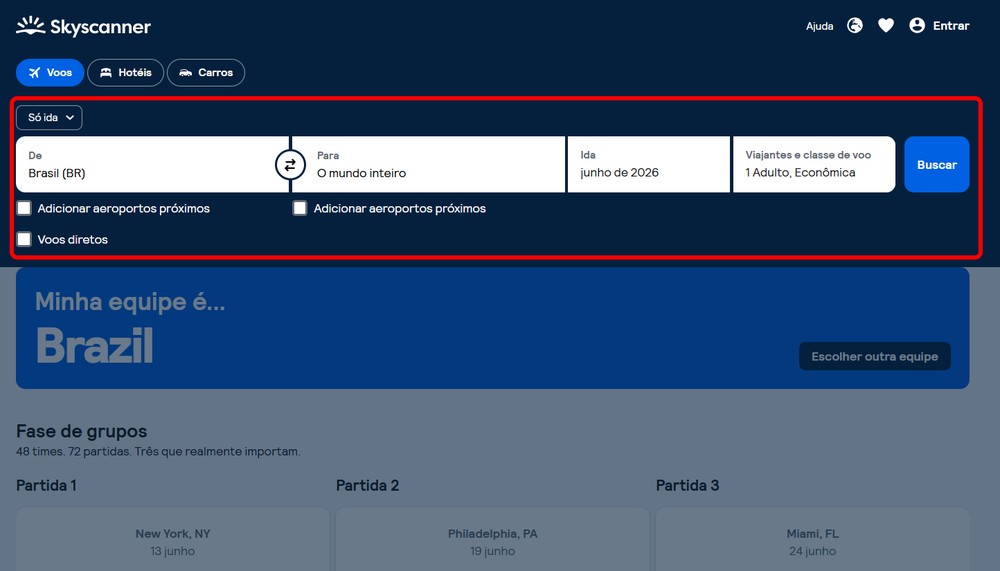The width and height of the screenshot is (1000, 571).
Task: Swap origin and destination with arrows icon
Action: click(x=290, y=165)
